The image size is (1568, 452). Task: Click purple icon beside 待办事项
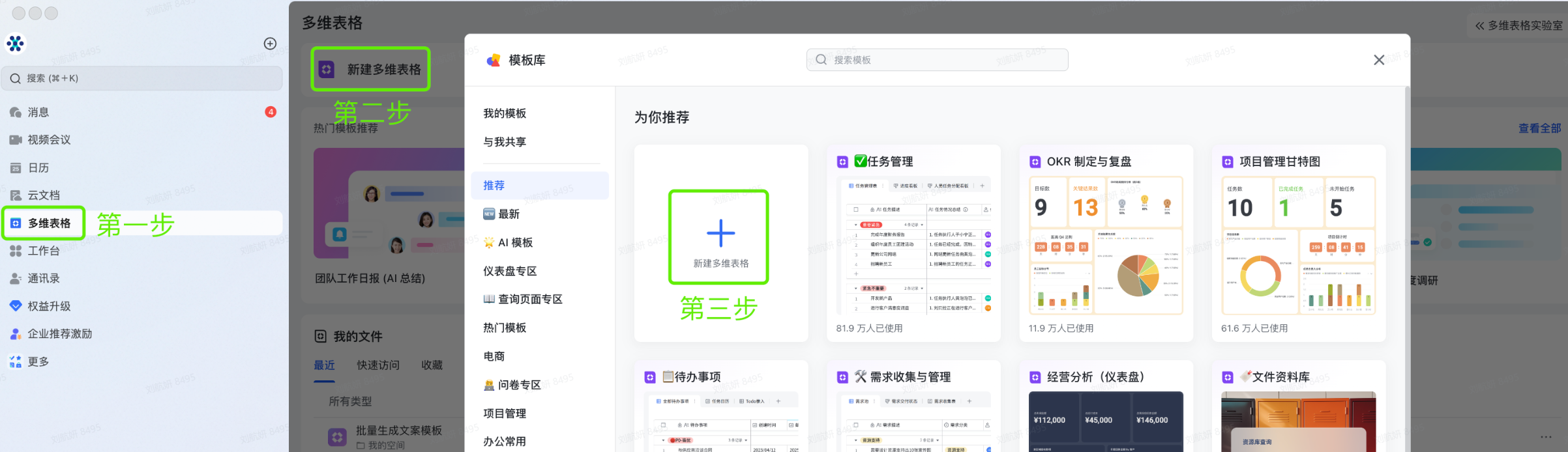[x=650, y=377]
